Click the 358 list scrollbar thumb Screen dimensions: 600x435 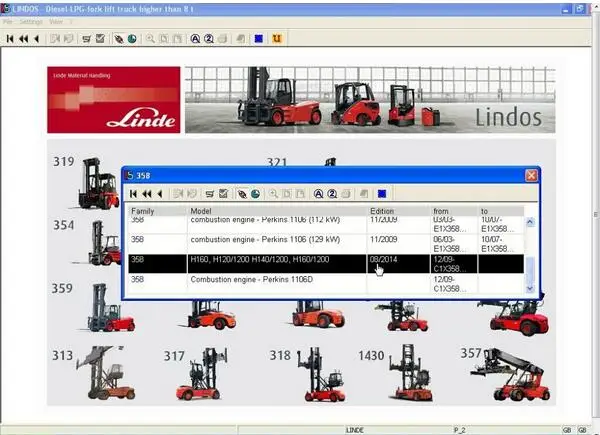pos(530,270)
